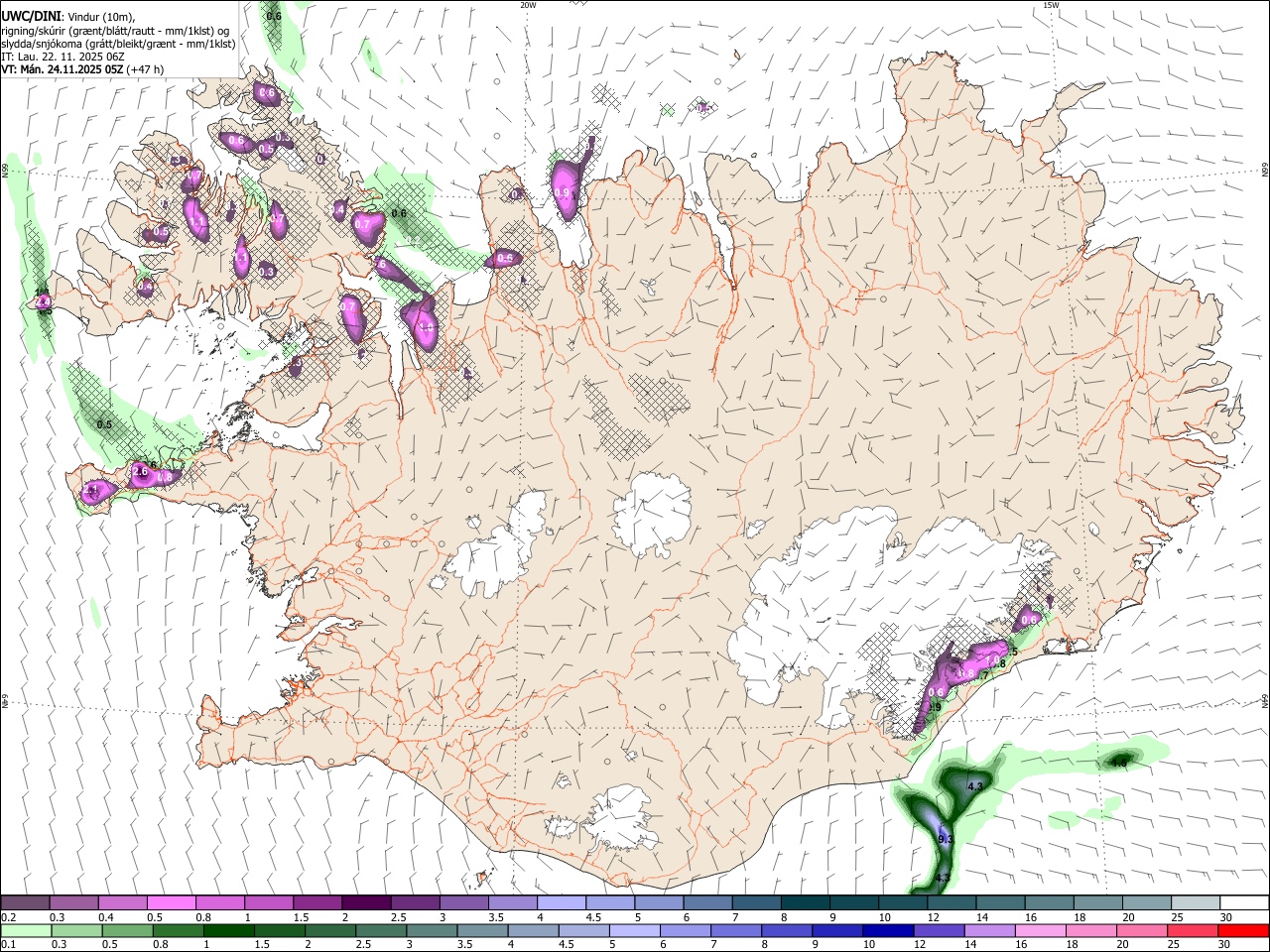Click the white 30 swatch ending the snow legend

click(x=1244, y=903)
